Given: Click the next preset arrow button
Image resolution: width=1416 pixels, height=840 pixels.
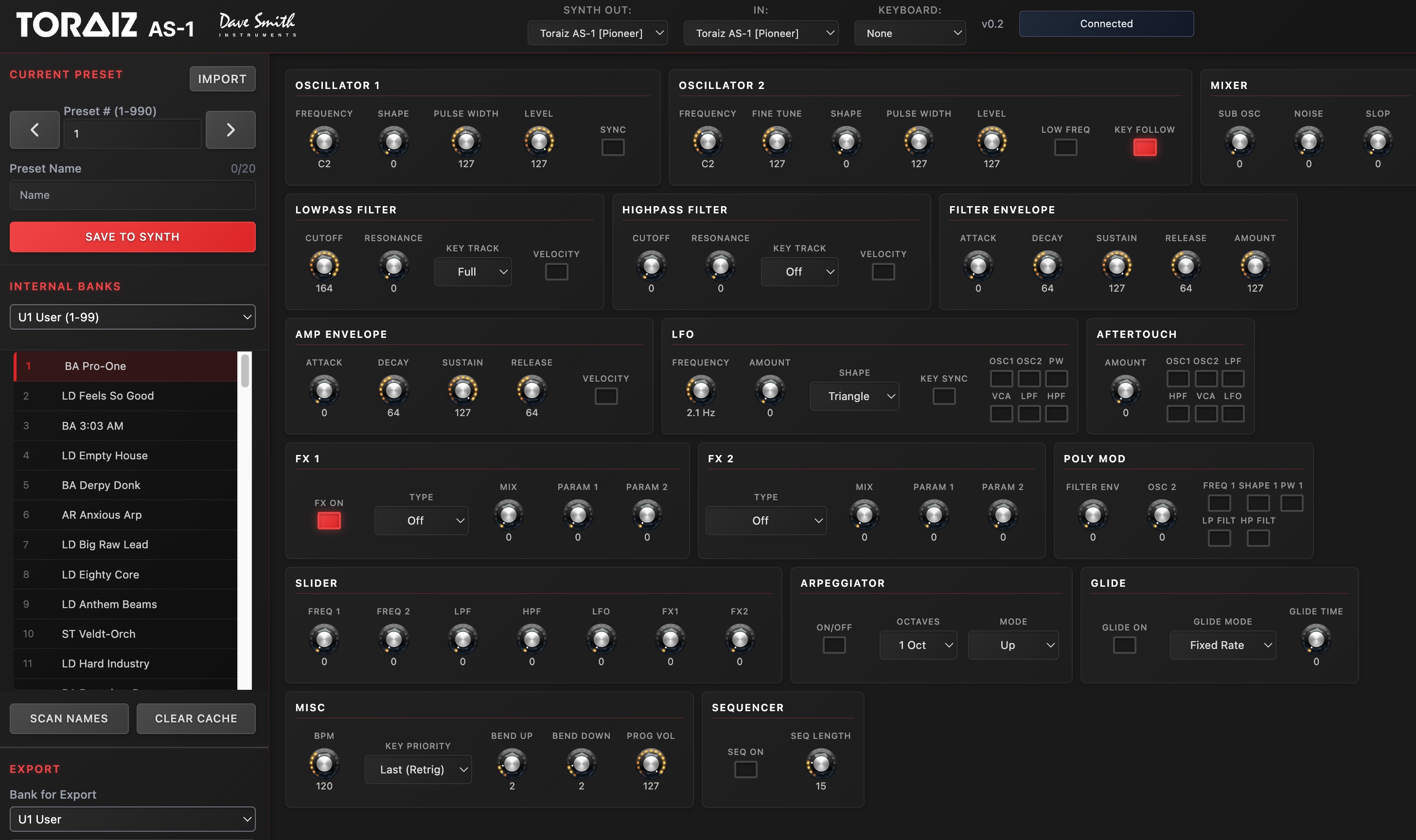Looking at the screenshot, I should (x=230, y=130).
